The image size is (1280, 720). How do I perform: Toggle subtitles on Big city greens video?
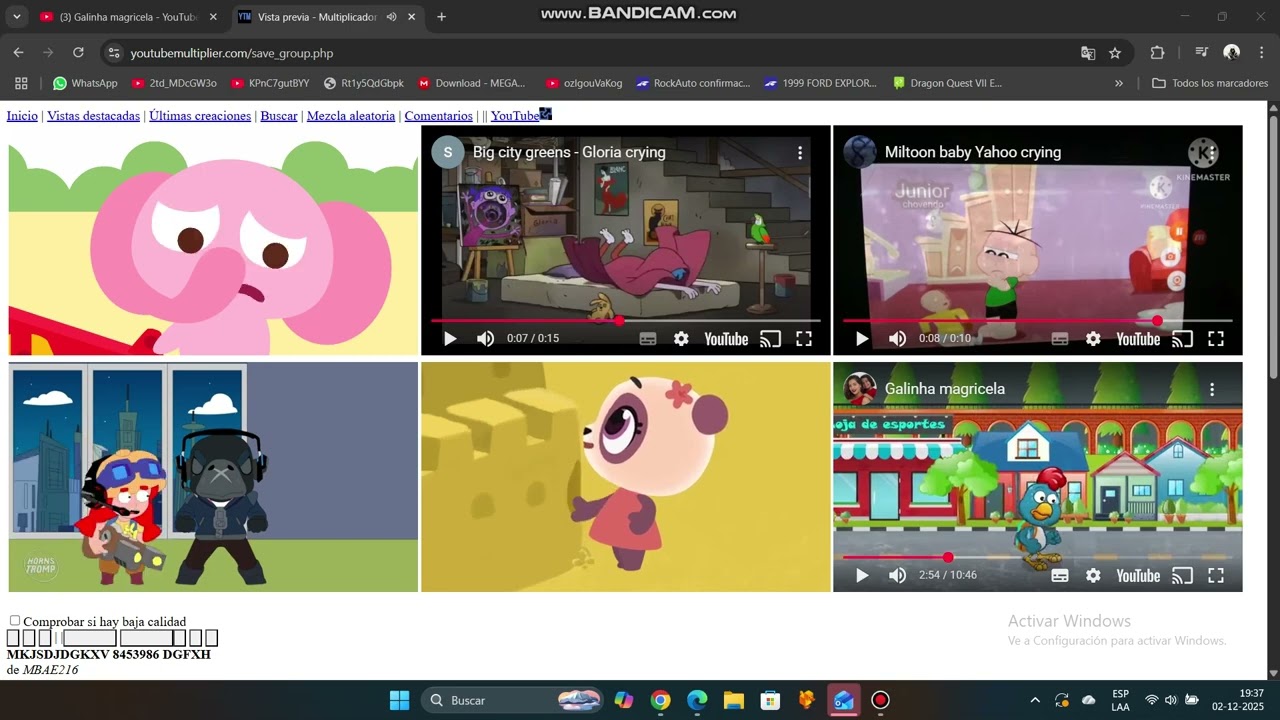point(648,339)
